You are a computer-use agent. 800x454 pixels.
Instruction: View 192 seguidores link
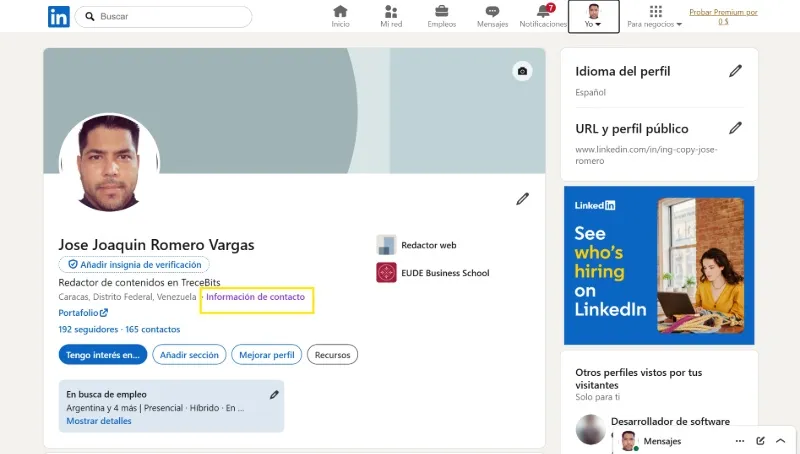88,330
